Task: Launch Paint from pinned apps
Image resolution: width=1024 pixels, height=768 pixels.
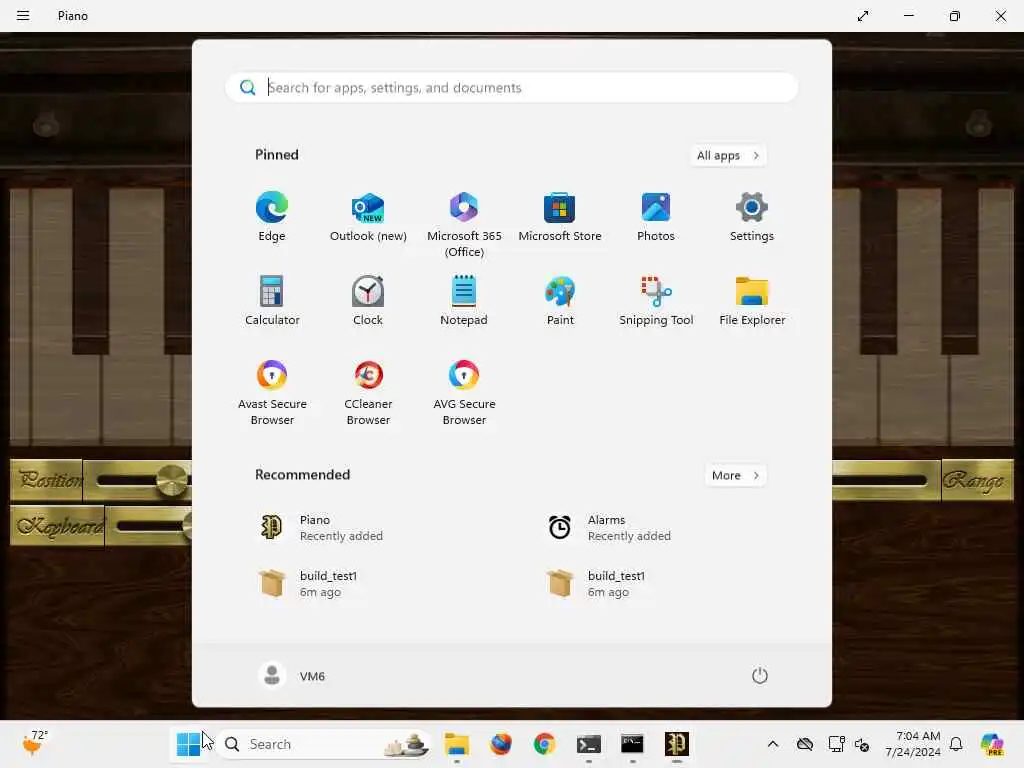Action: 560,300
